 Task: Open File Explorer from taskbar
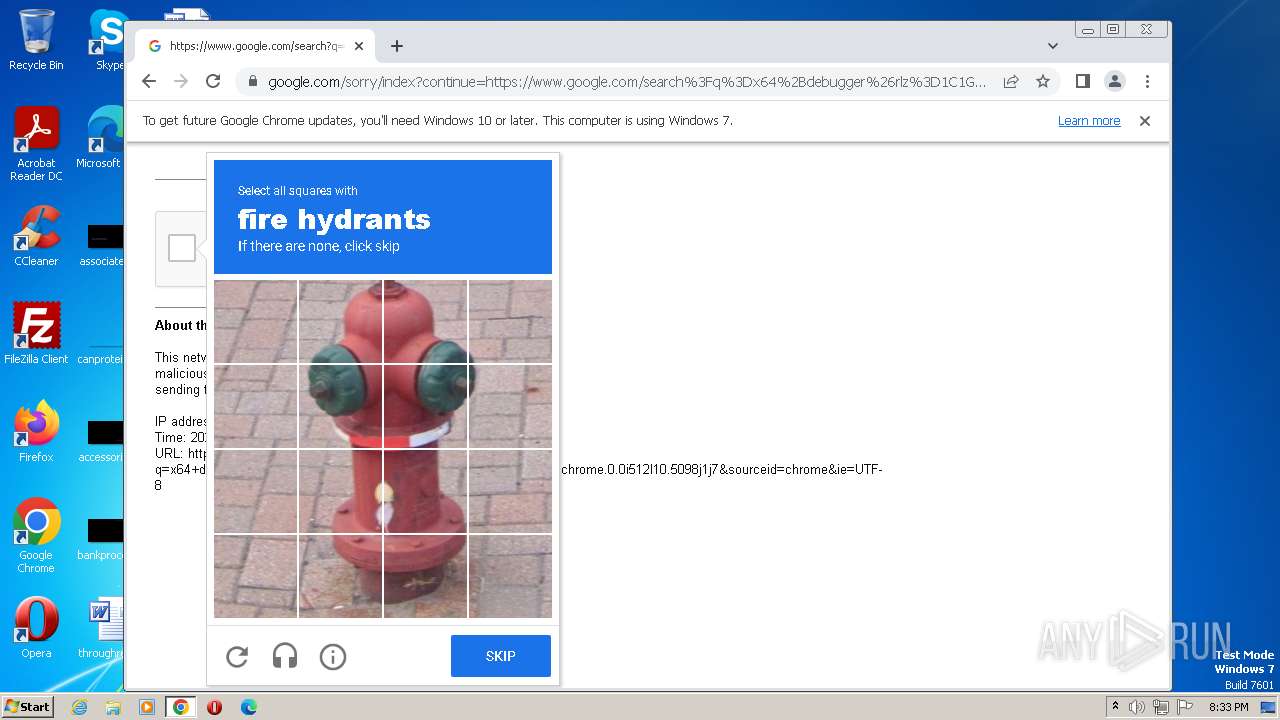[x=113, y=707]
